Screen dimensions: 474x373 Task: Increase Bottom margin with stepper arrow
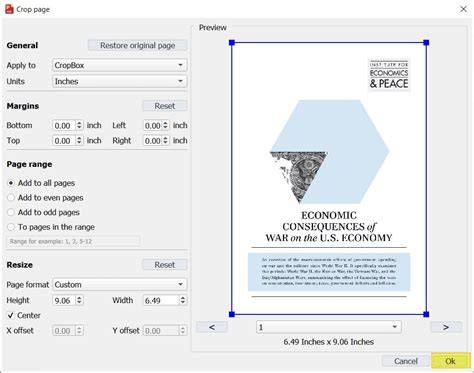79,123
